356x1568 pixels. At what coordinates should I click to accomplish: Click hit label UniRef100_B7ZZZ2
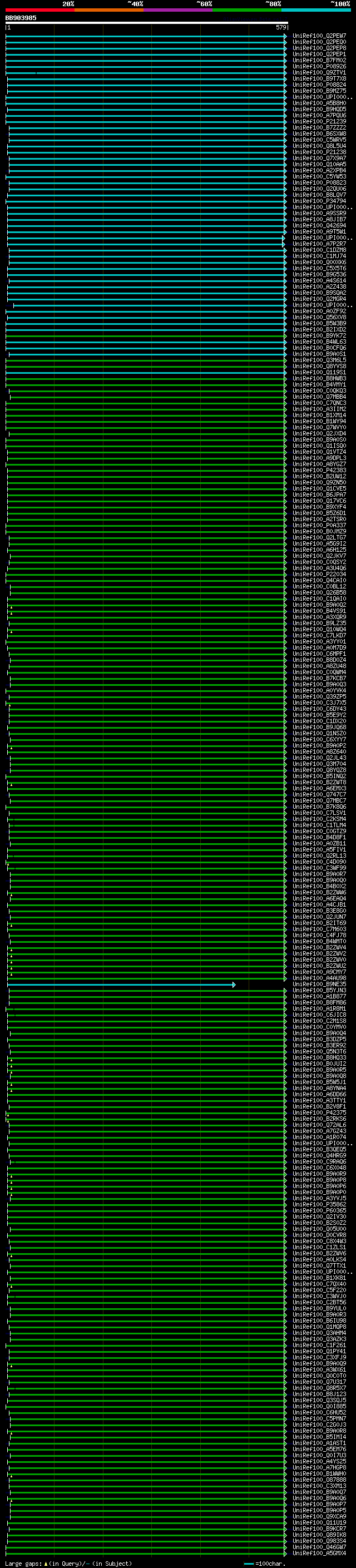pyautogui.click(x=319, y=128)
